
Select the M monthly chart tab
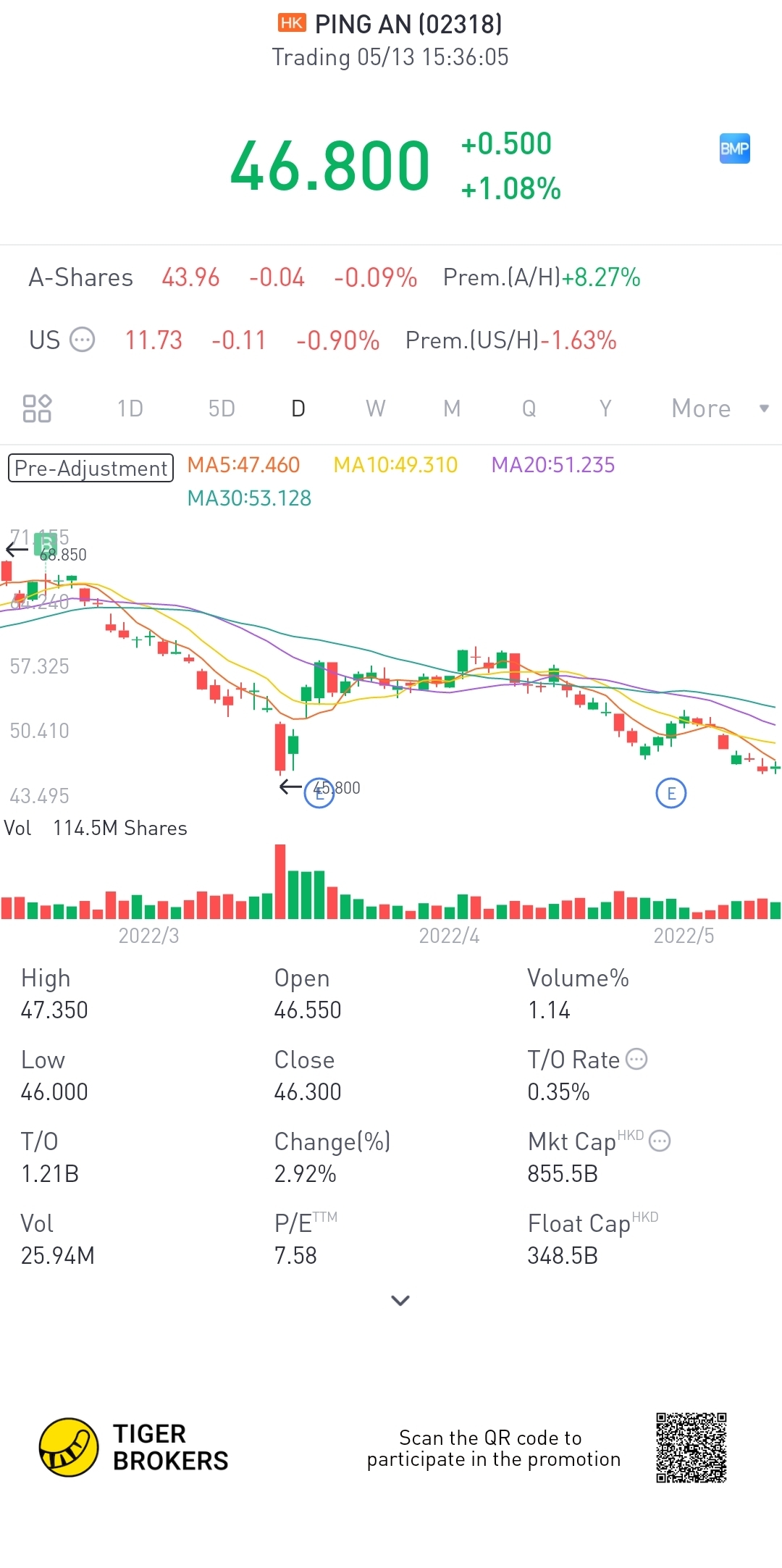[x=452, y=408]
